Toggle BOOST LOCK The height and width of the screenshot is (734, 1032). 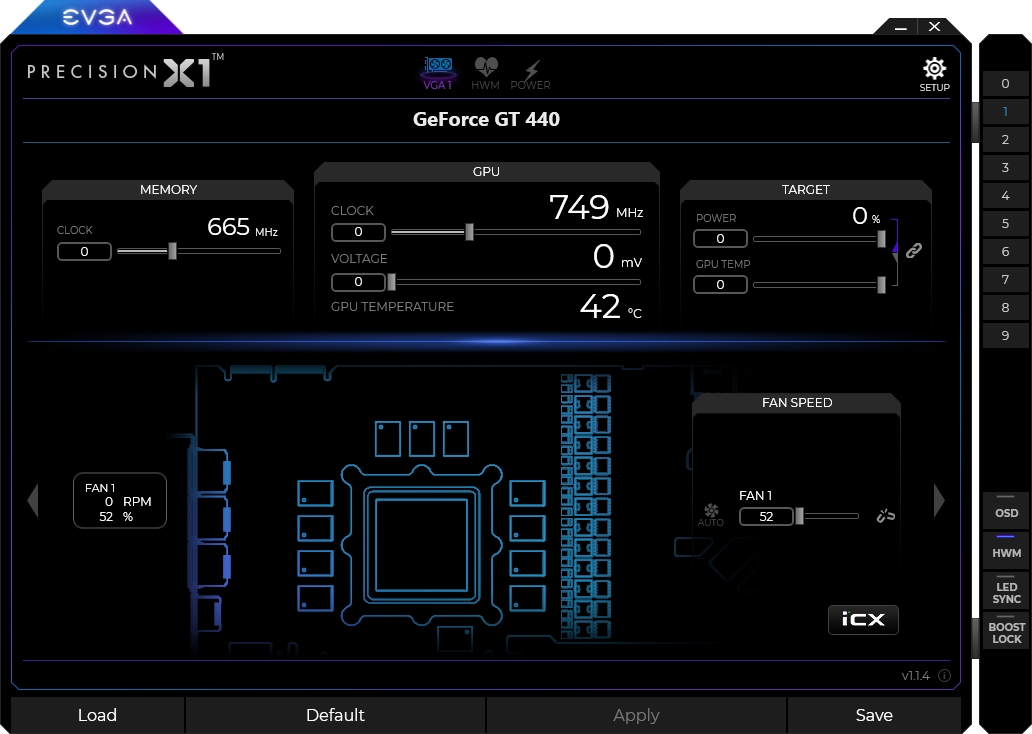point(1006,630)
